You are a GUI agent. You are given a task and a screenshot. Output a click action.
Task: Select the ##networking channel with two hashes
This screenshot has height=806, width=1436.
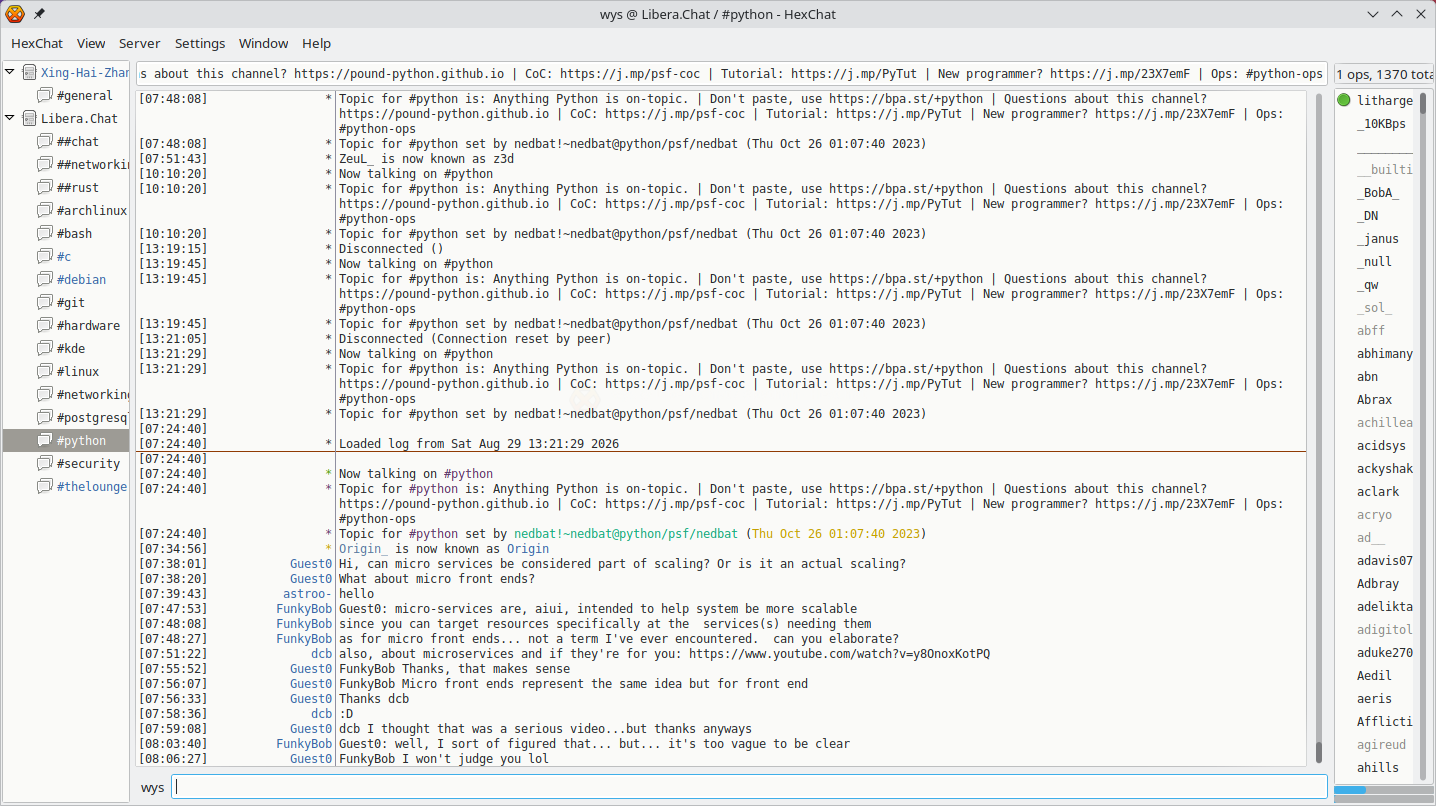93,164
